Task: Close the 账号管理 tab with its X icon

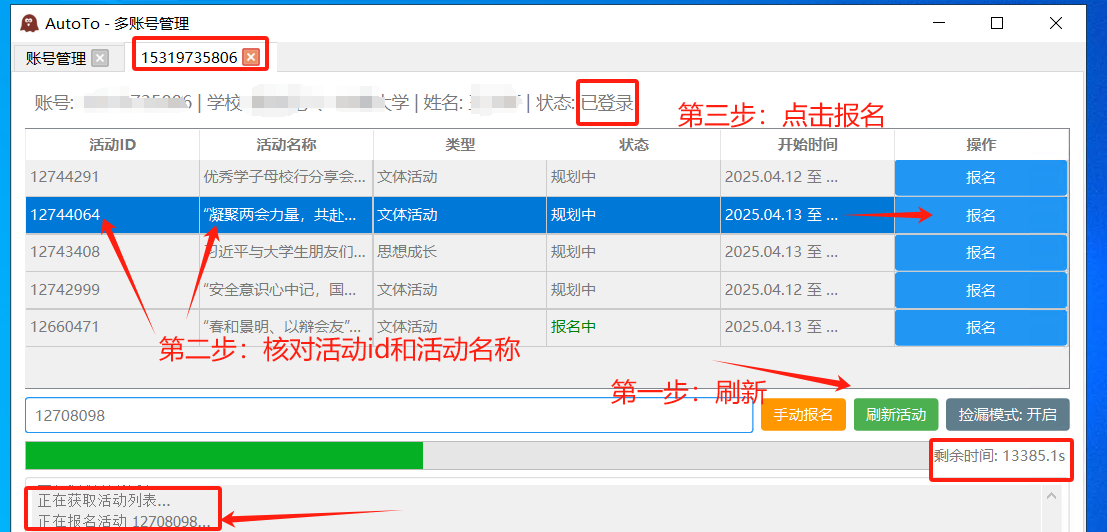Action: click(100, 58)
